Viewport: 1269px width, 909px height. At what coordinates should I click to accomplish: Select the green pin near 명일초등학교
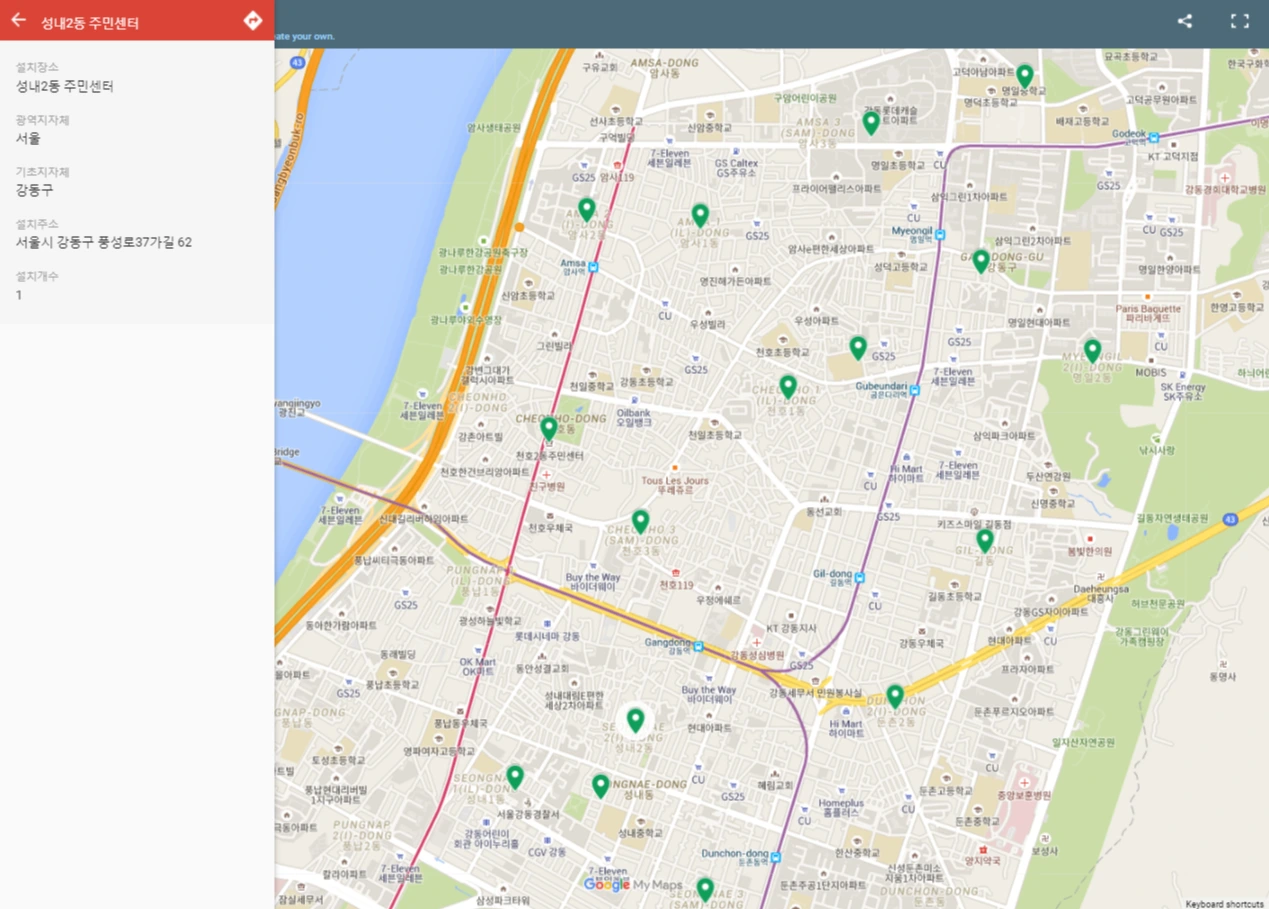click(x=1024, y=76)
